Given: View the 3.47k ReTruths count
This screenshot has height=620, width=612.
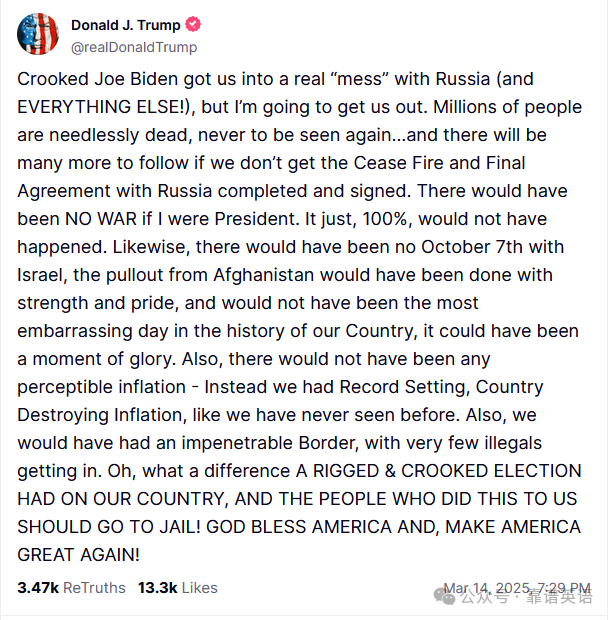Looking at the screenshot, I should (x=38, y=588).
